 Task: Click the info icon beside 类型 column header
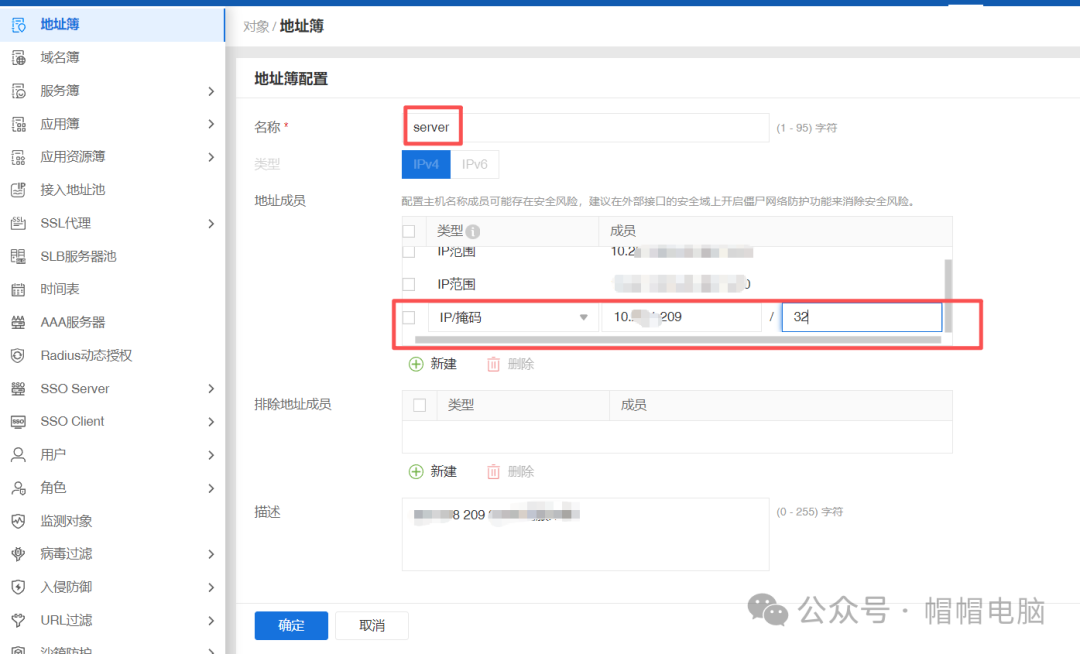tap(471, 230)
